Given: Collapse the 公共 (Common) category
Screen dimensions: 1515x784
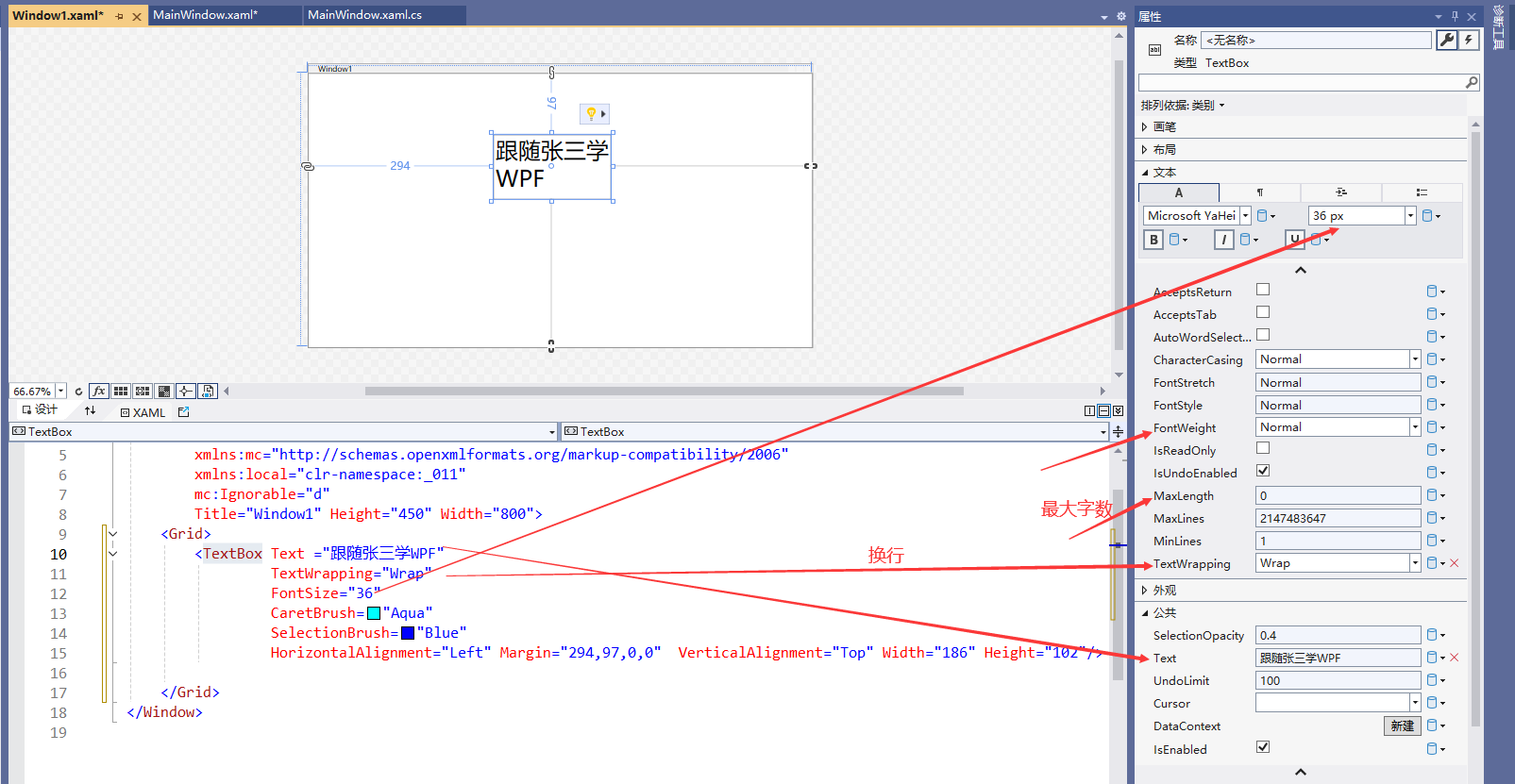Looking at the screenshot, I should [x=1144, y=612].
